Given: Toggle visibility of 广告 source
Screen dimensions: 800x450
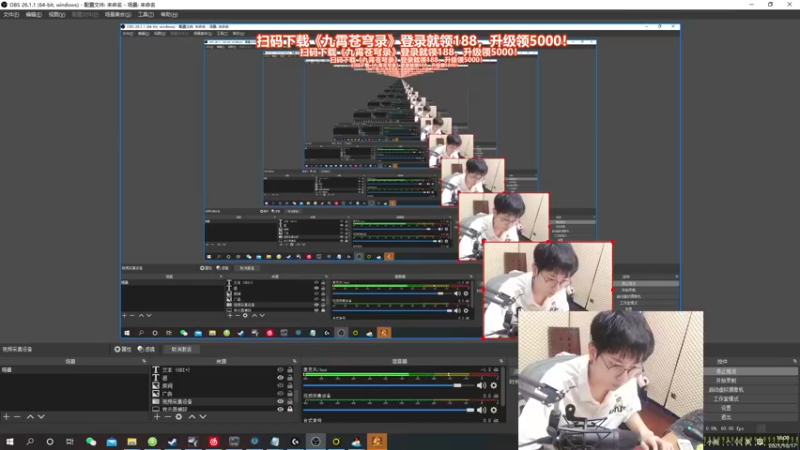Looking at the screenshot, I should pyautogui.click(x=280, y=393).
